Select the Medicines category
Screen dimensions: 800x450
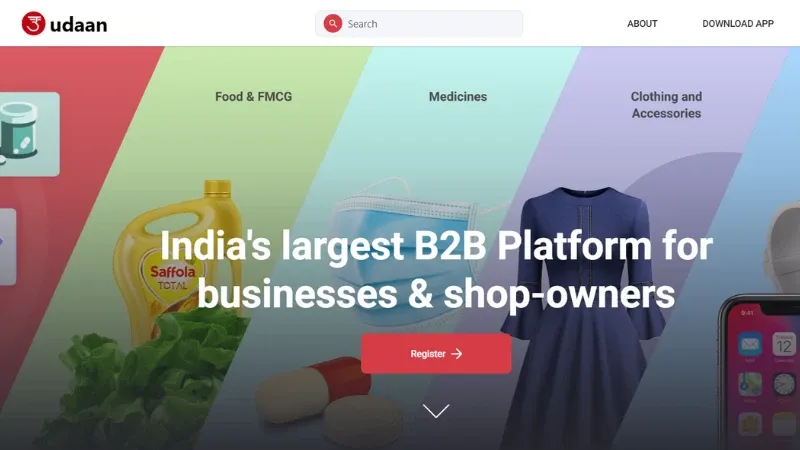458,96
